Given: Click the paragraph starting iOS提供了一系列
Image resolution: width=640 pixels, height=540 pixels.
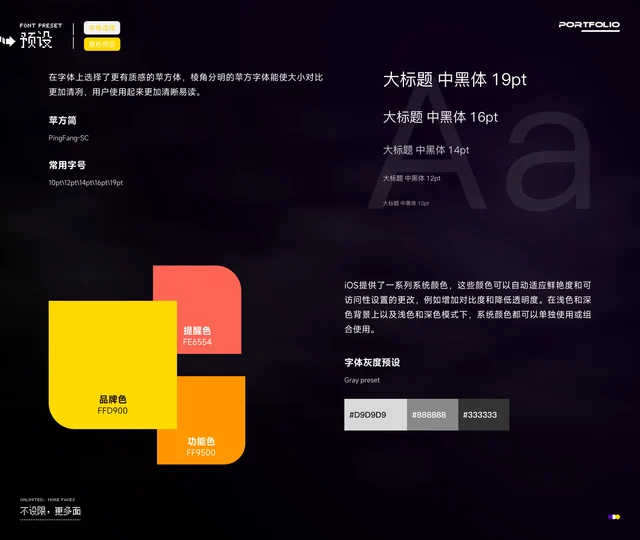Looking at the screenshot, I should (x=468, y=307).
